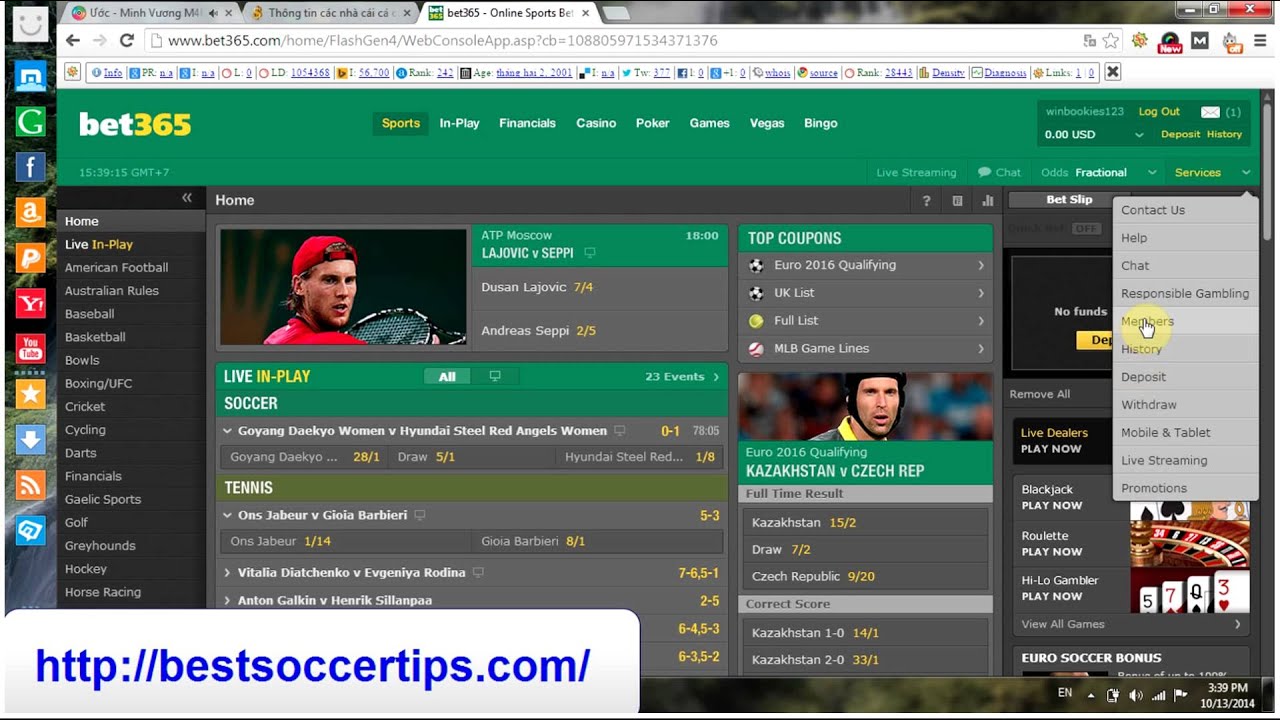Collapse the sports sidebar with double arrow
The image size is (1280, 720).
[x=187, y=198]
